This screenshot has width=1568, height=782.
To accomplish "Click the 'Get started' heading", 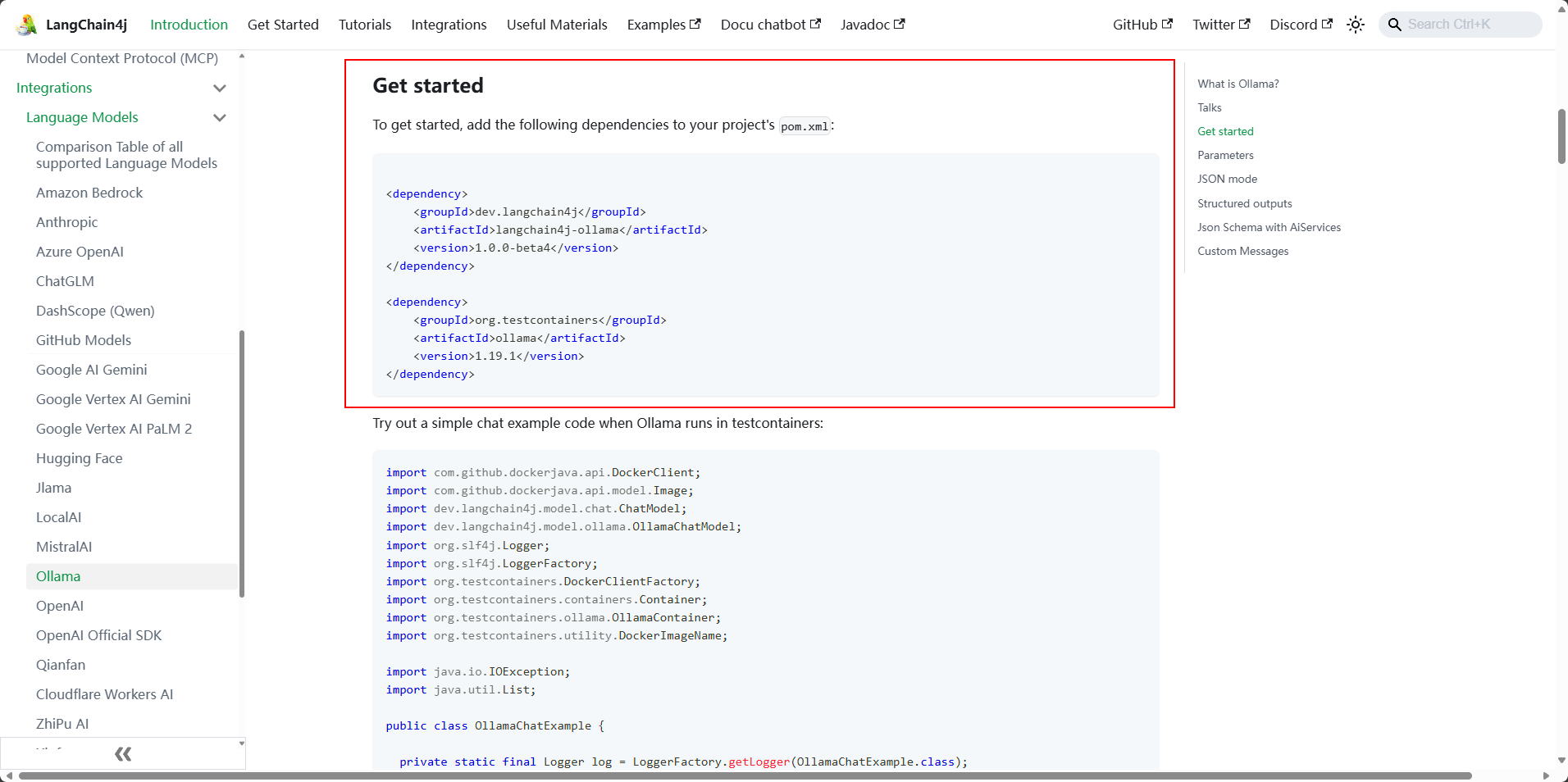I will (428, 85).
